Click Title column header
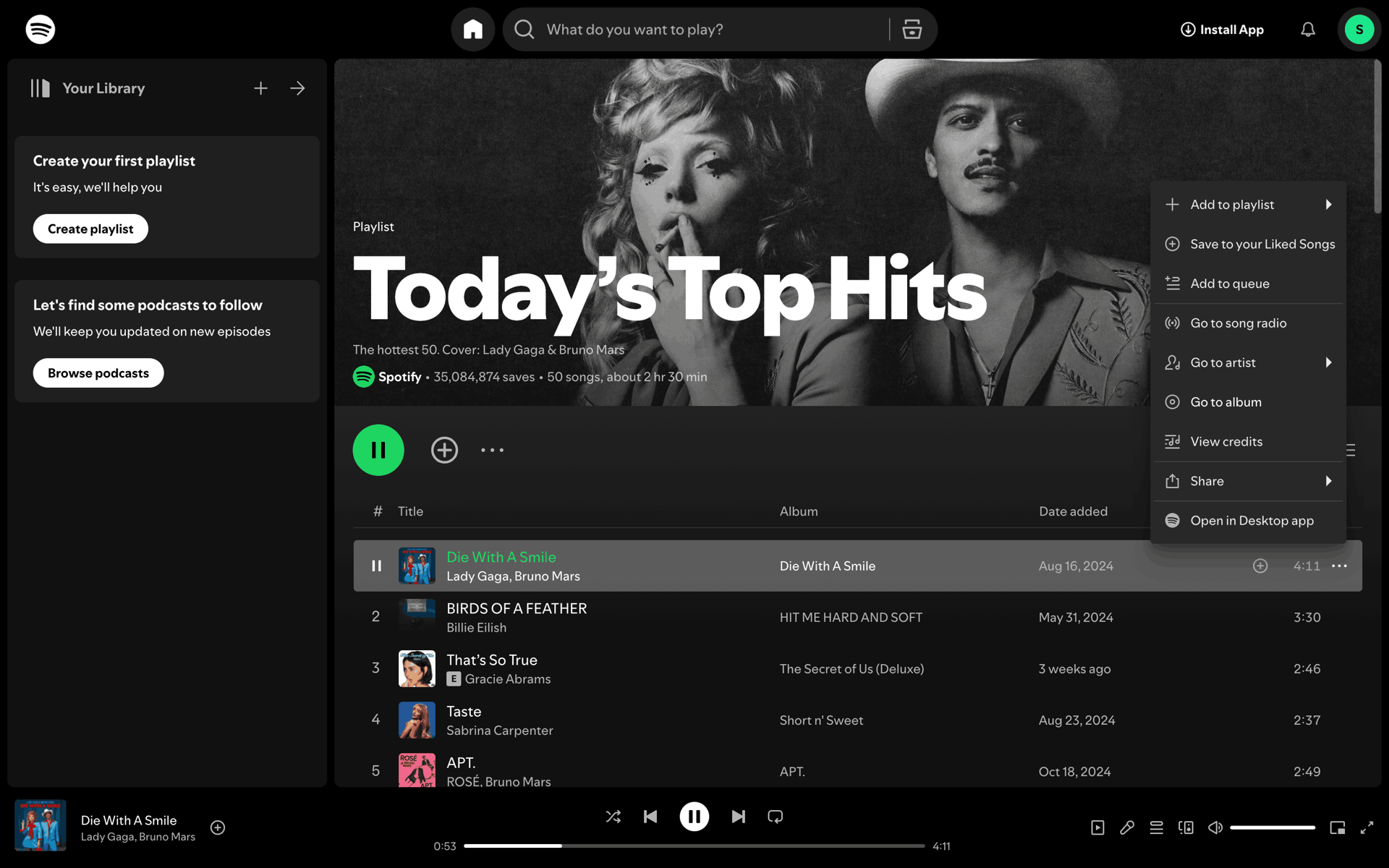 pos(410,511)
